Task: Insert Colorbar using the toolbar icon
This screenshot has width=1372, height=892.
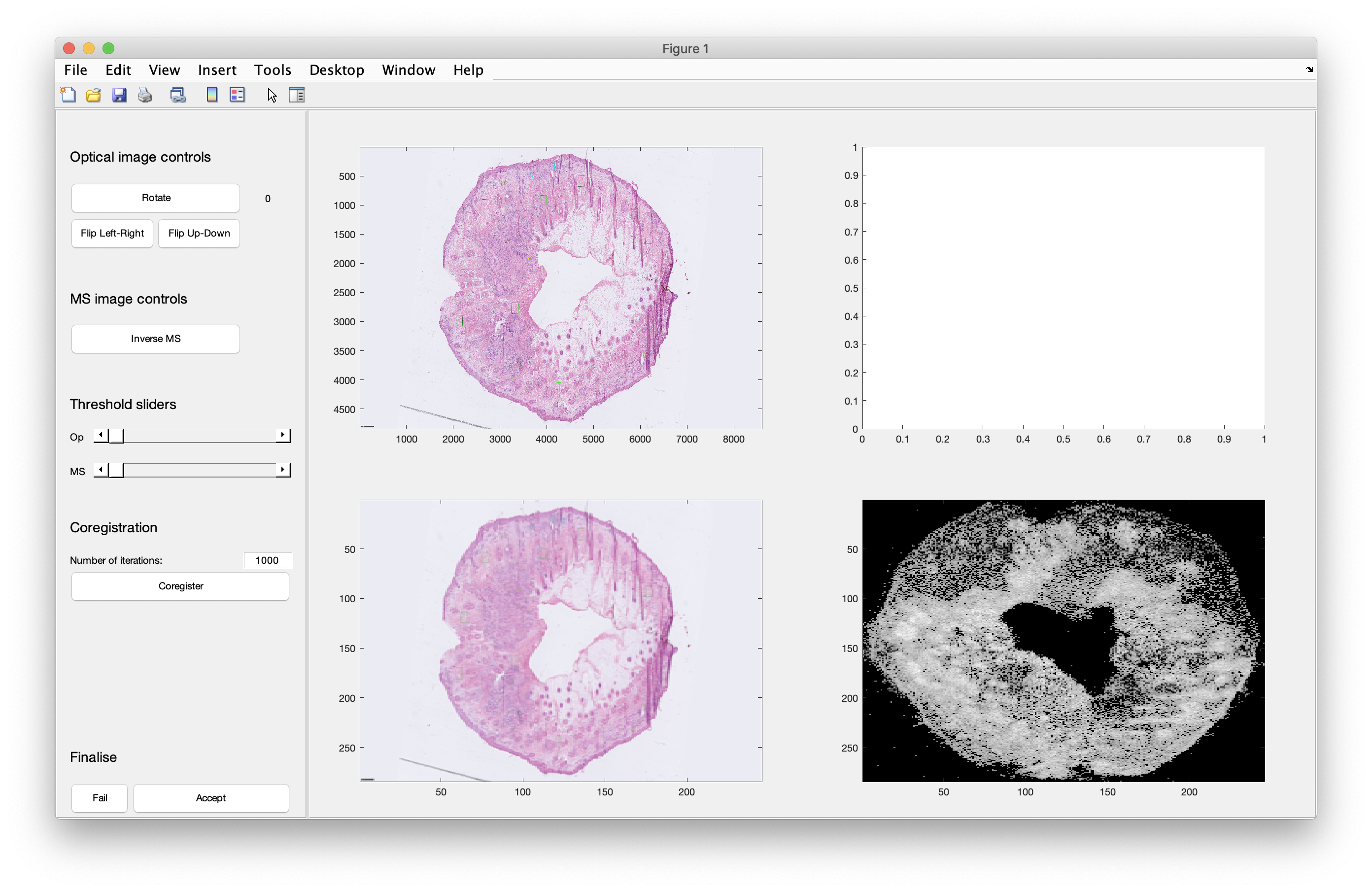Action: point(211,95)
